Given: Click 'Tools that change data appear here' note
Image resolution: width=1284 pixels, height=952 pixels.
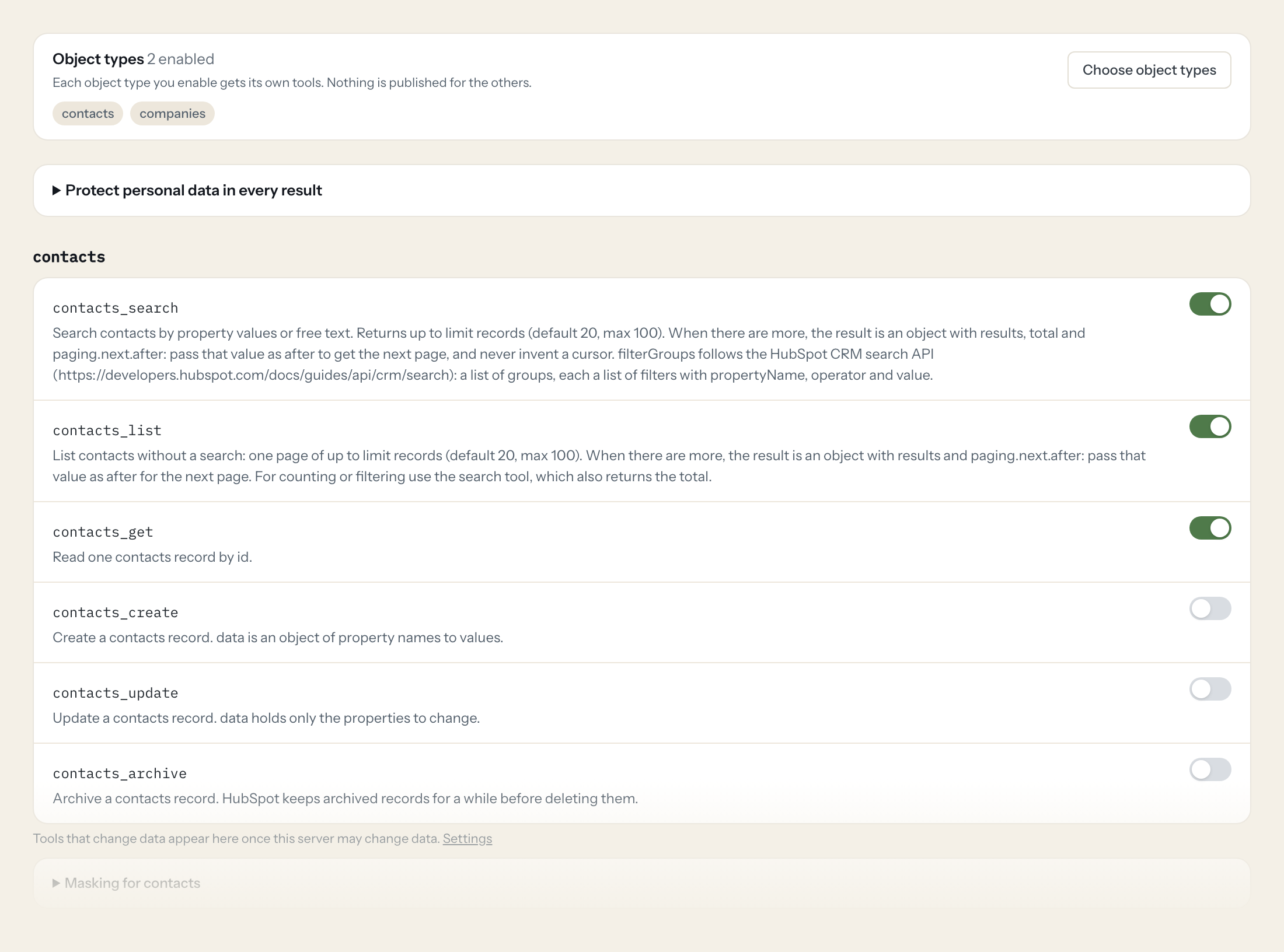Looking at the screenshot, I should (236, 838).
